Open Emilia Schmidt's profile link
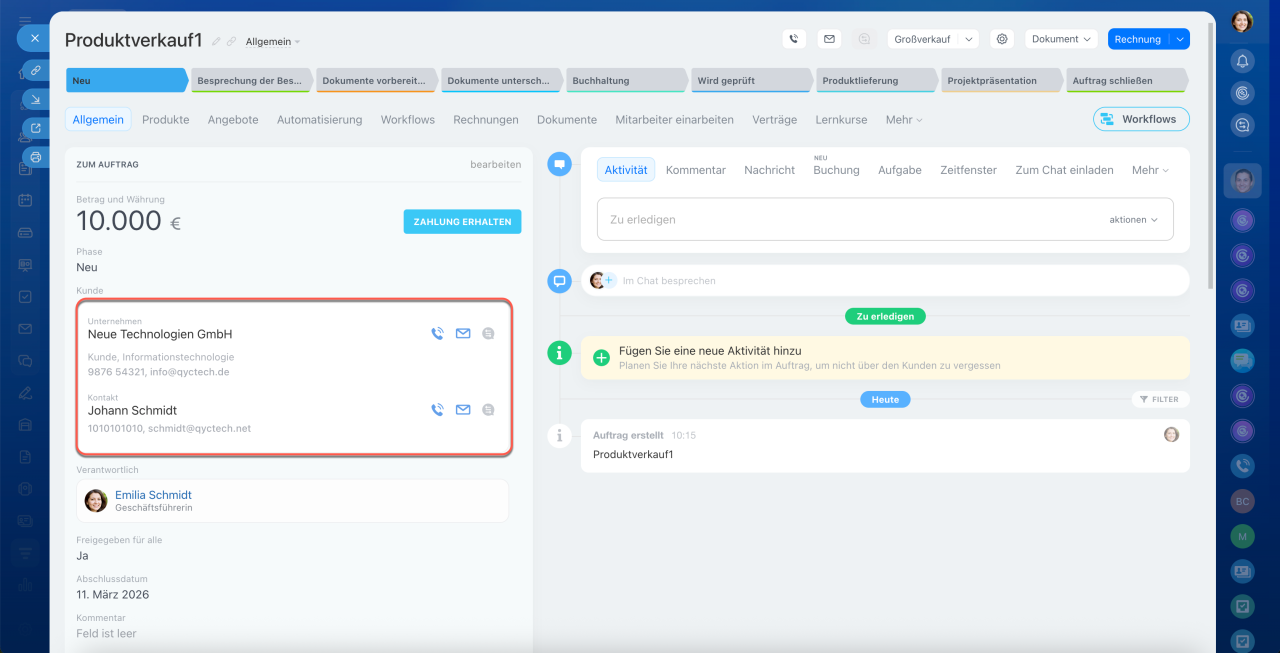The width and height of the screenshot is (1280, 653). click(153, 495)
